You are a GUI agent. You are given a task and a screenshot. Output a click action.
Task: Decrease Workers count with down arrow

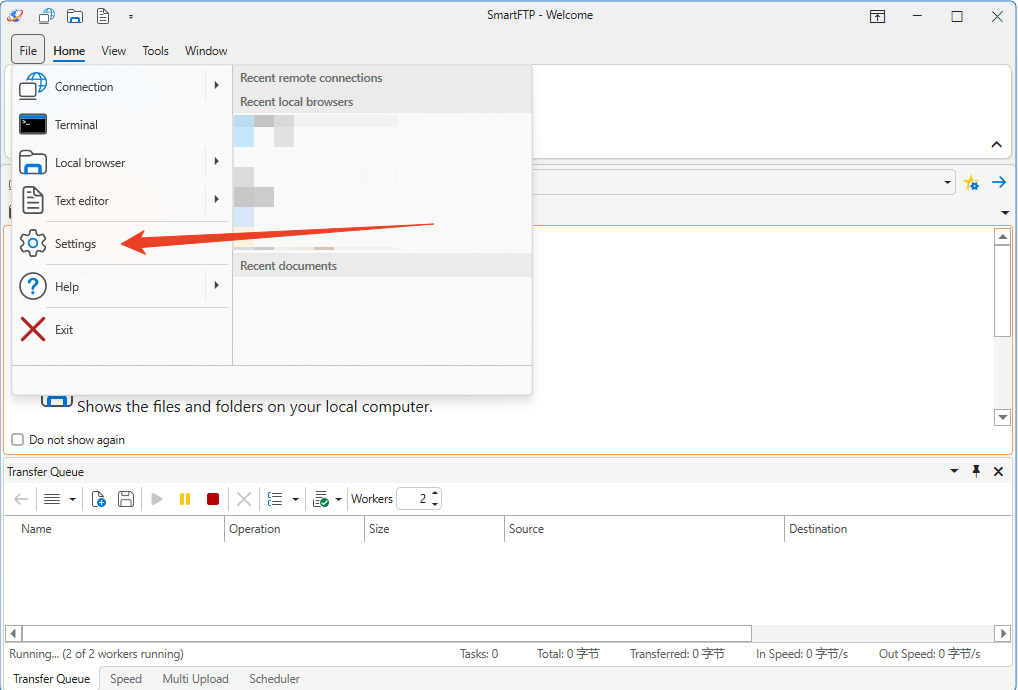pos(435,504)
